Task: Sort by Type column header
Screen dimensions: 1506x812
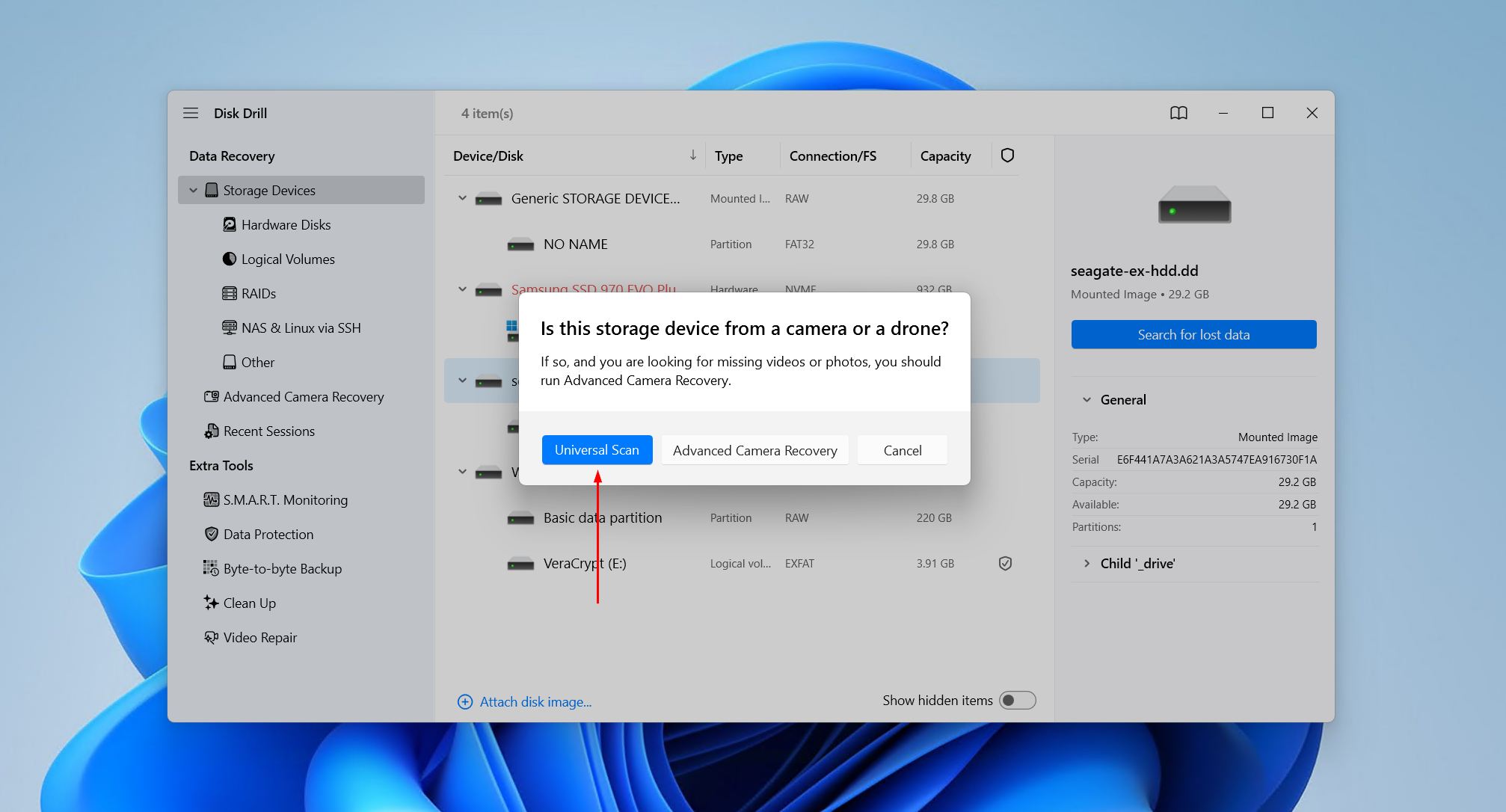Action: (728, 156)
